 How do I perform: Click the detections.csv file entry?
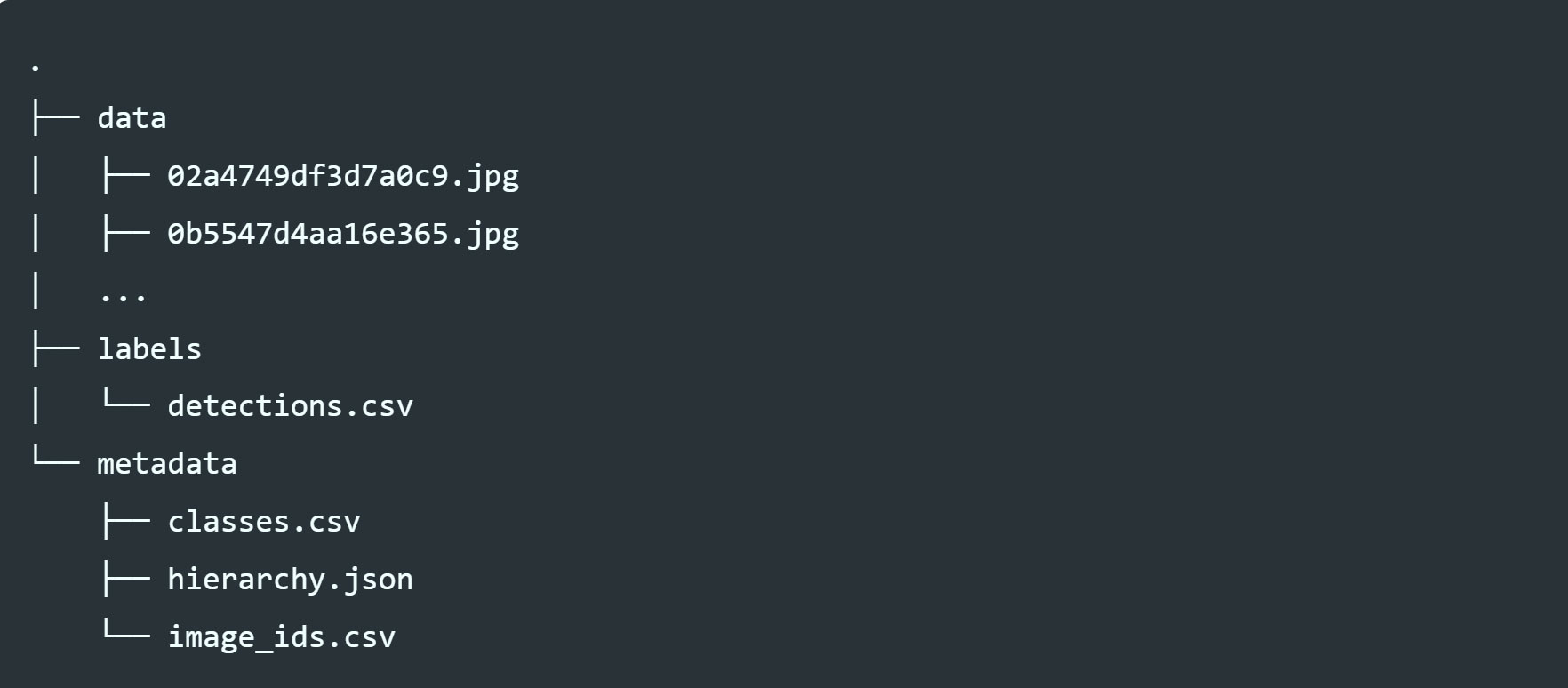tap(290, 406)
